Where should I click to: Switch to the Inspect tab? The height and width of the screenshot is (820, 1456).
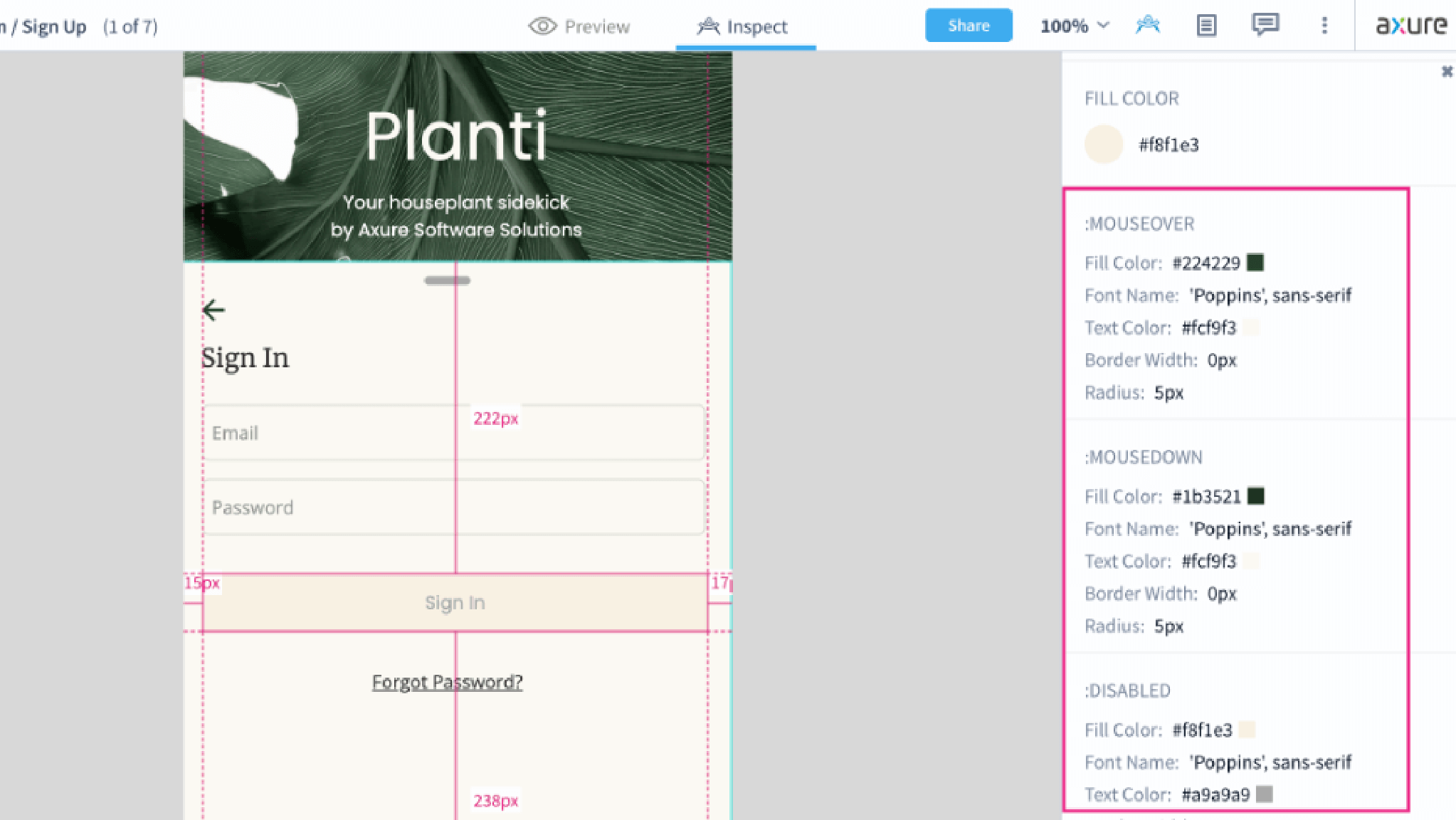point(743,26)
